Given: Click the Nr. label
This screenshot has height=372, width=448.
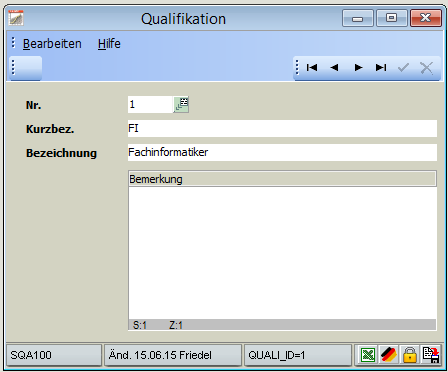Looking at the screenshot, I should [x=33, y=105].
